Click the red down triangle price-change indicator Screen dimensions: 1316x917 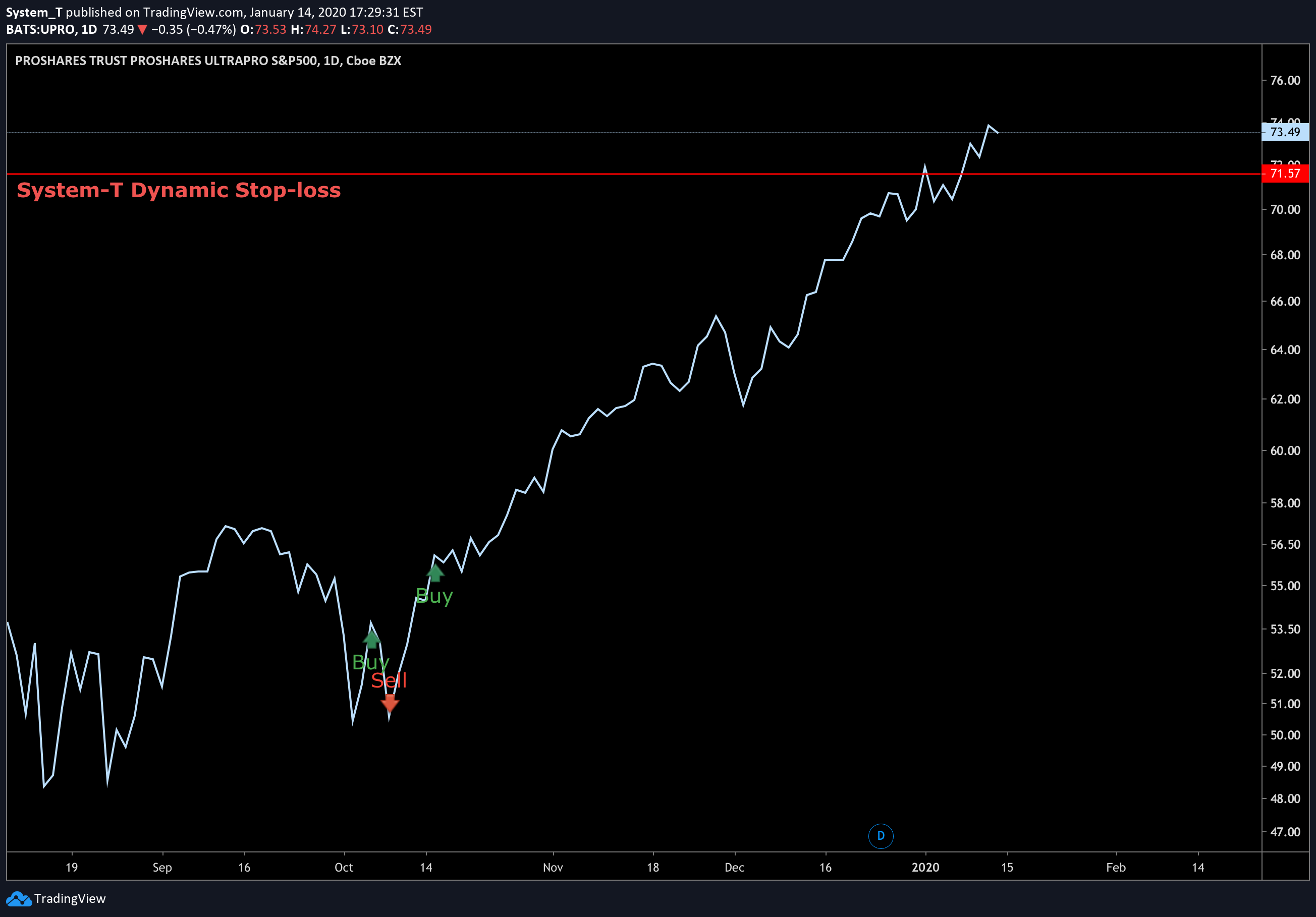[142, 30]
